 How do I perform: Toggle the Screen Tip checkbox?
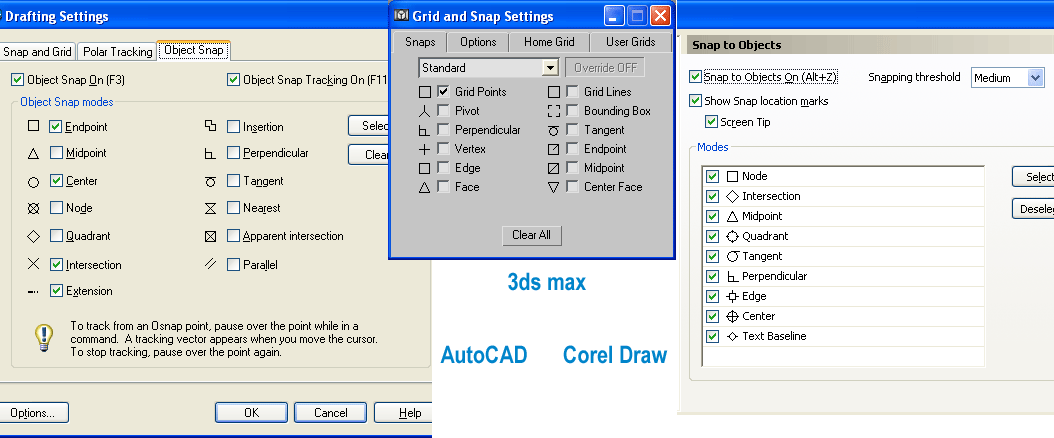pyautogui.click(x=711, y=122)
